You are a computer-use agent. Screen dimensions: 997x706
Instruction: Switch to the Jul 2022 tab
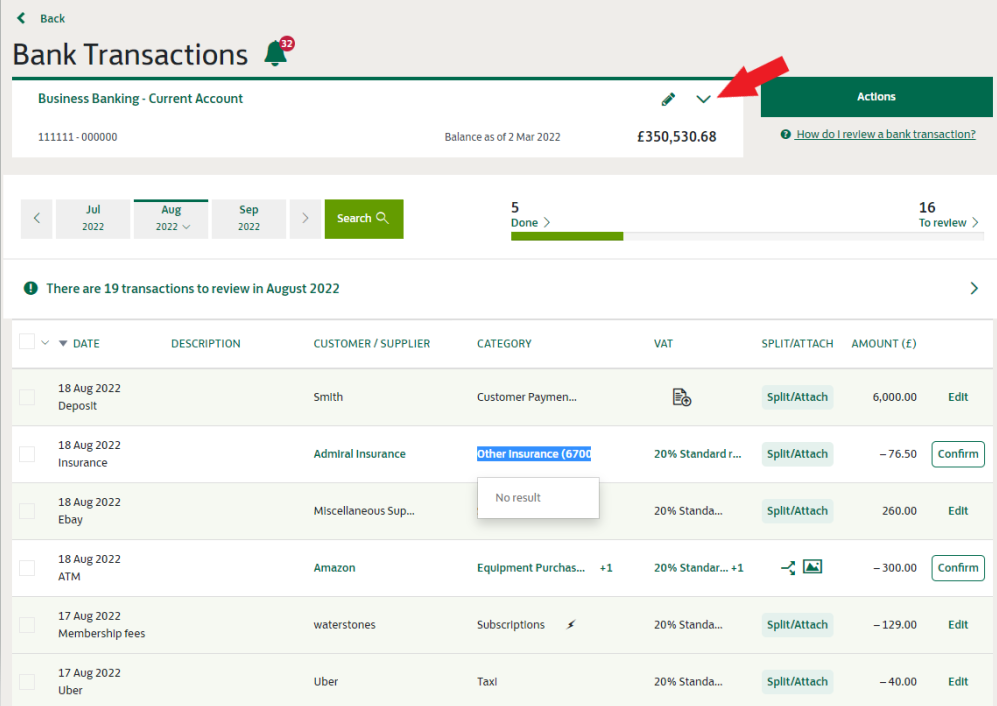point(93,219)
